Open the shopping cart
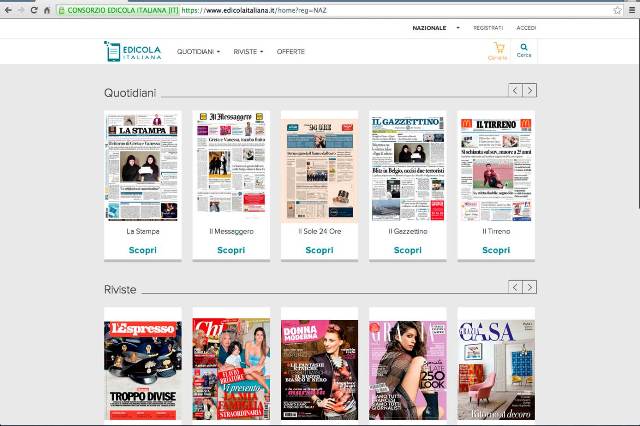640x426 pixels. click(x=498, y=50)
